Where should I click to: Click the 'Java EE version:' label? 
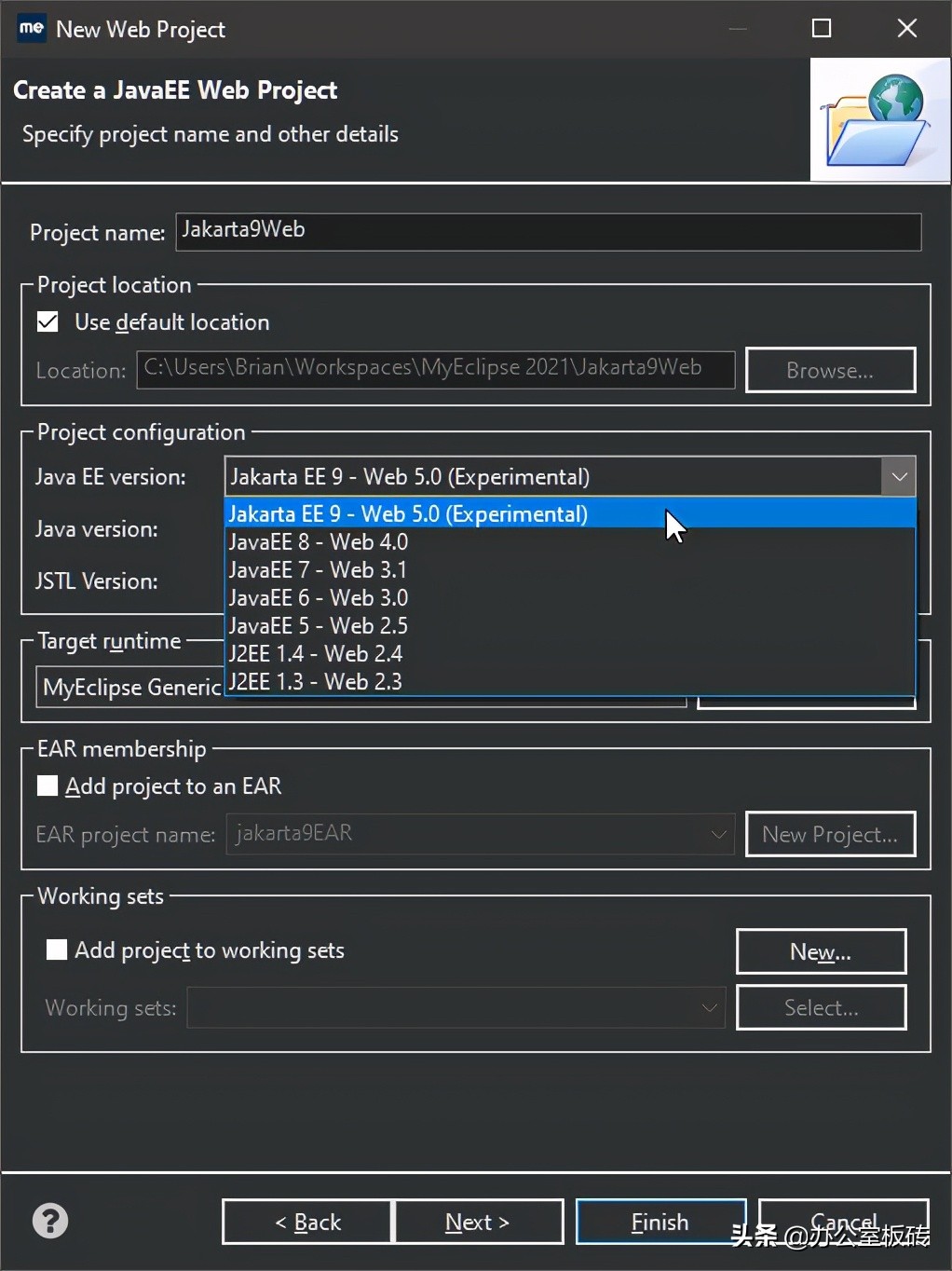pos(111,477)
